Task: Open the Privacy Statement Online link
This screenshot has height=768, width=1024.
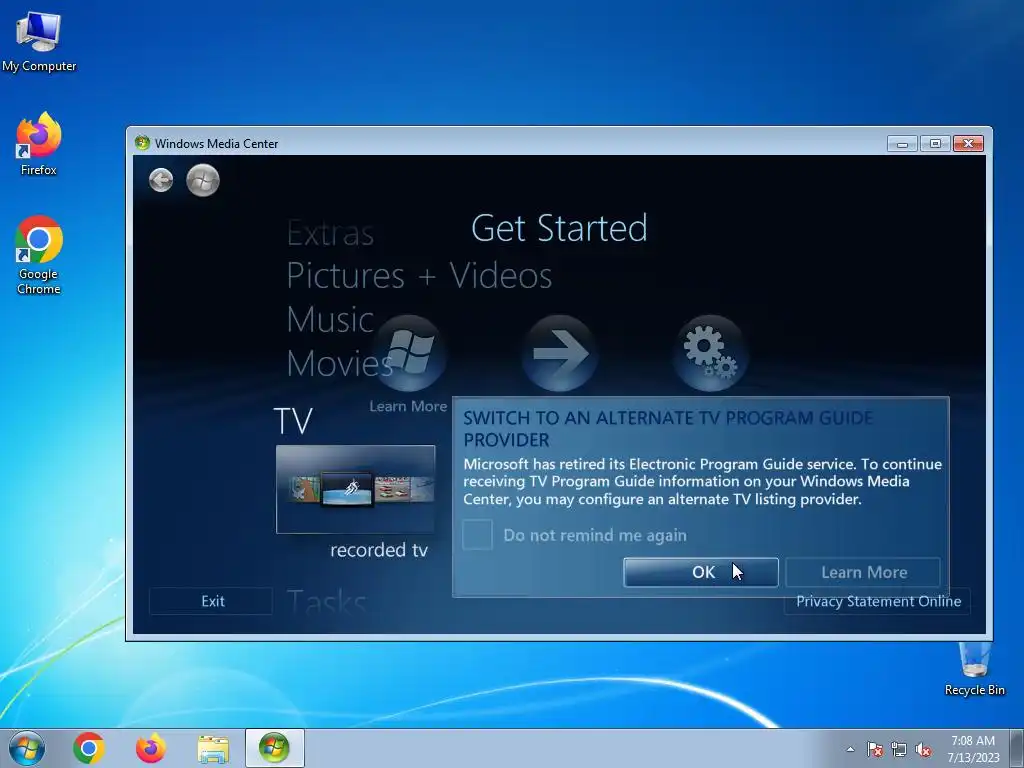Action: [x=878, y=601]
